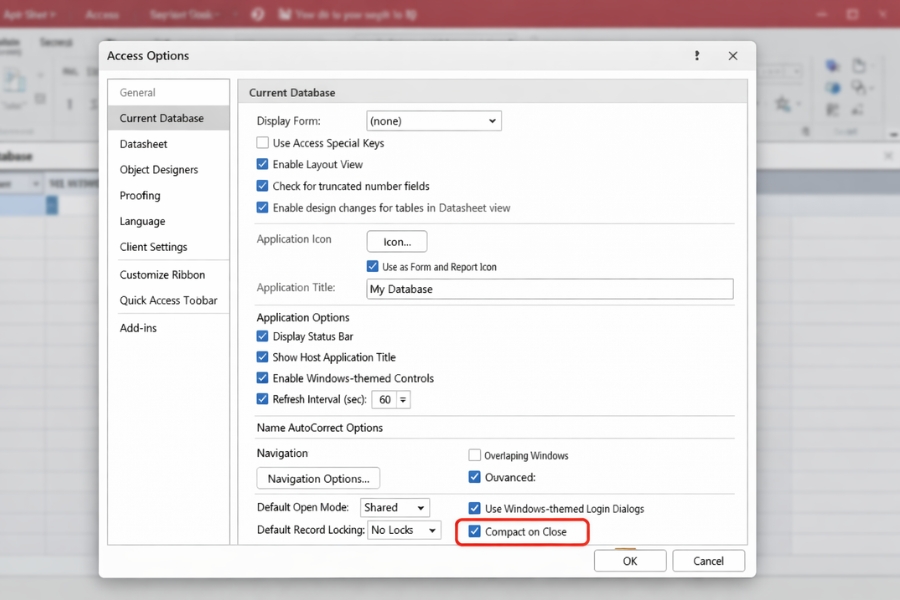Screen dimensions: 900x600
Task: Click the Icon... browse button
Action: pos(397,241)
